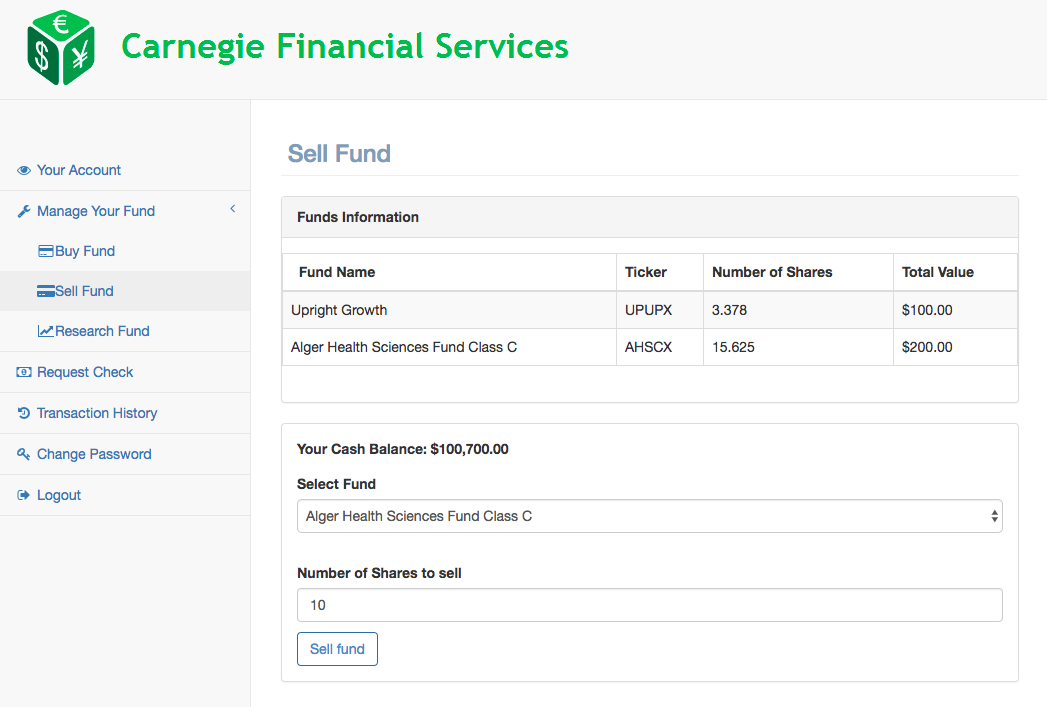Log out via Logout link
Image resolution: width=1047 pixels, height=707 pixels.
[x=59, y=495]
